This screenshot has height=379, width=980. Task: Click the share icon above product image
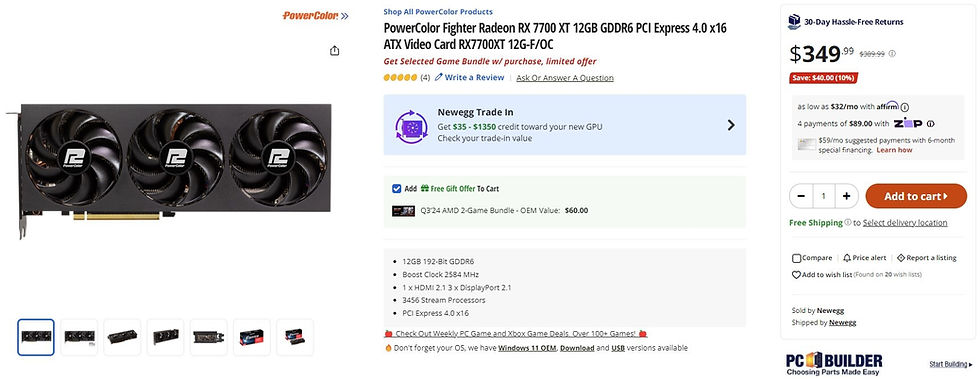coord(334,51)
